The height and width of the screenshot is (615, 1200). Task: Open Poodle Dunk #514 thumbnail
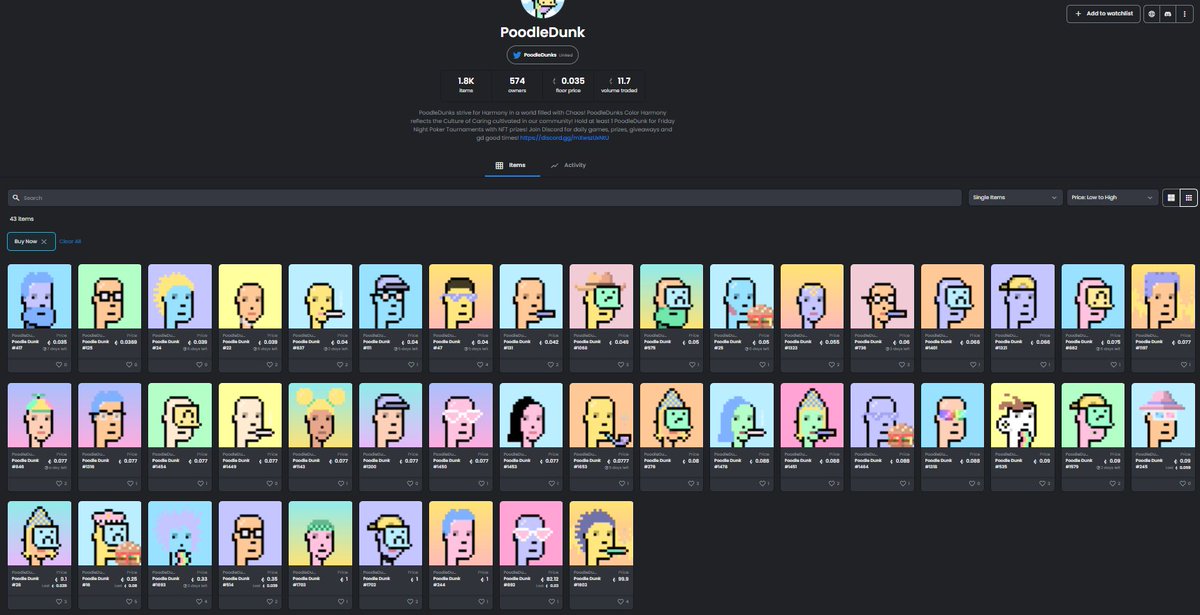[x=251, y=534]
